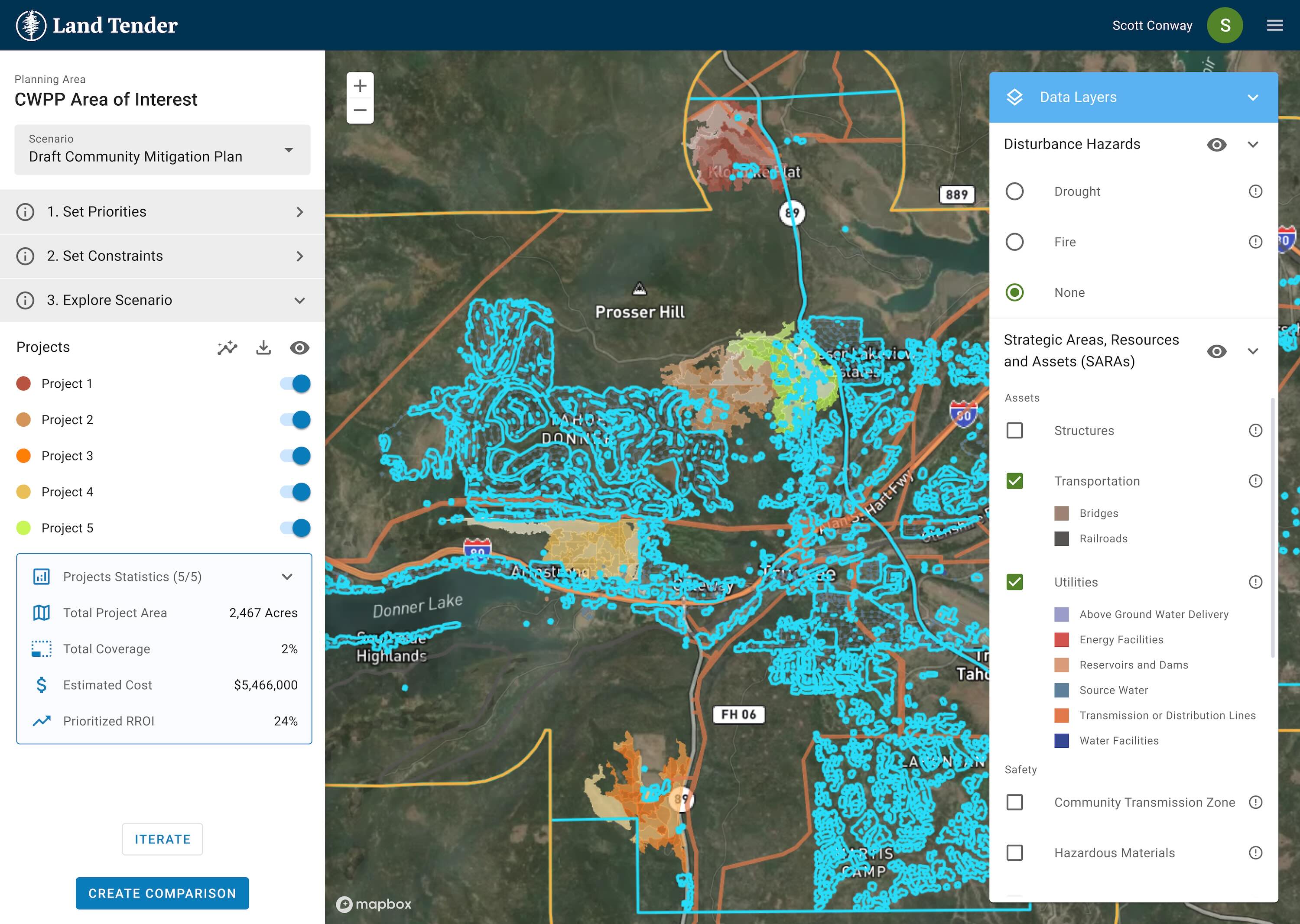The image size is (1300, 924).
Task: Expand the 2. Set Constraints step
Action: 299,256
